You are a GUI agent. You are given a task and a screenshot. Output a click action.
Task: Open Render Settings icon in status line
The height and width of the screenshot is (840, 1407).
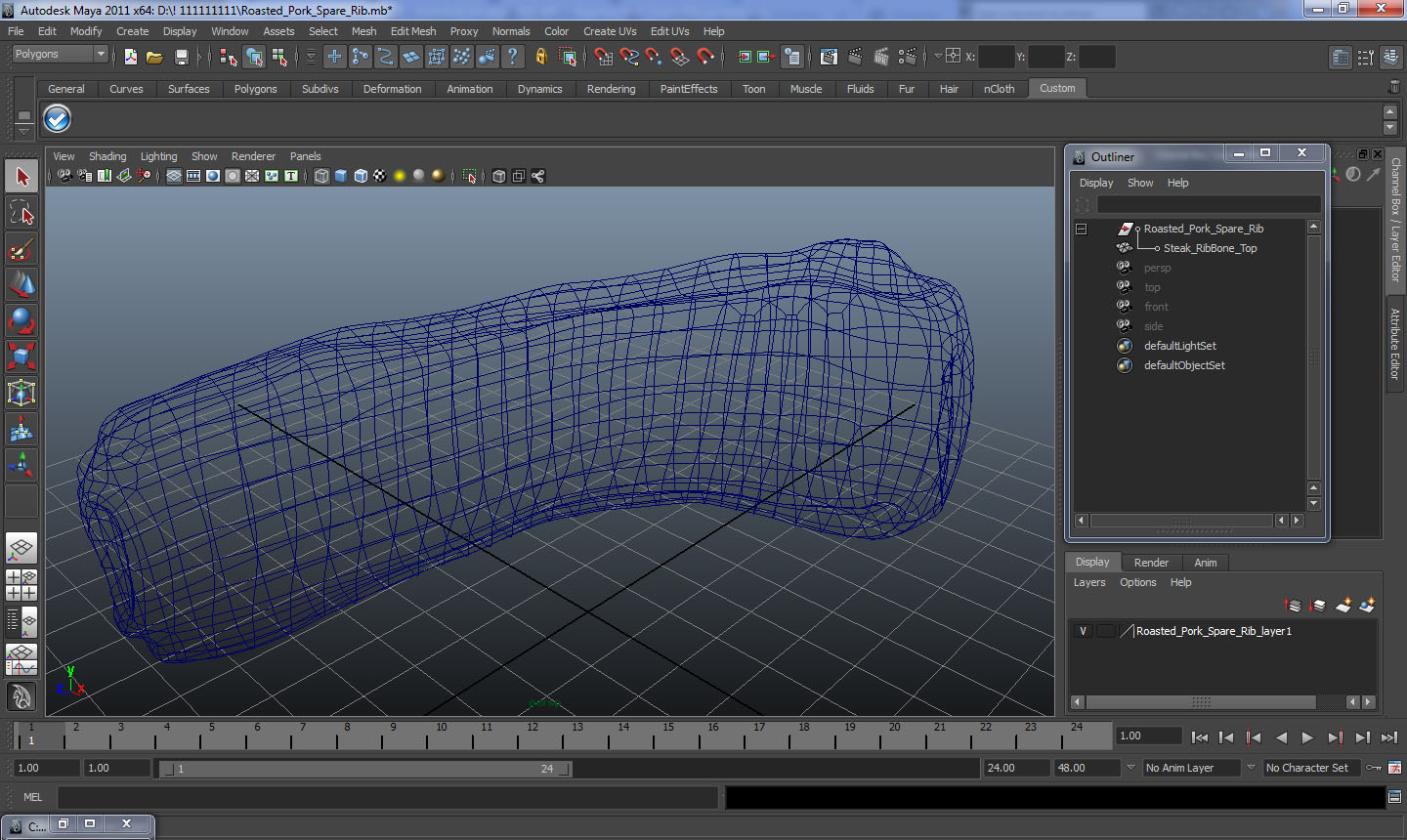click(908, 57)
